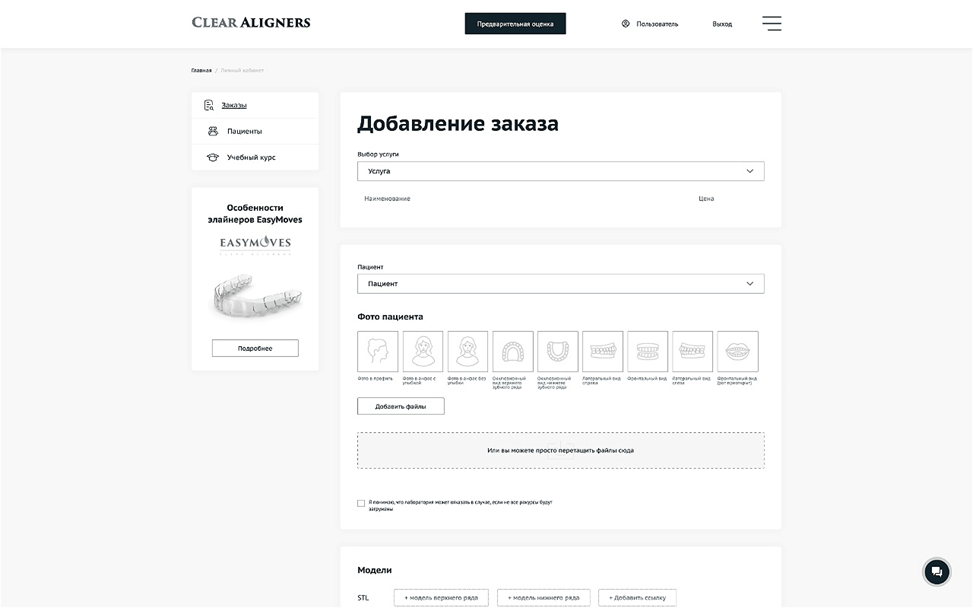The width and height of the screenshot is (973, 608).
Task: Open the Пациент patient dropdown
Action: pos(560,284)
